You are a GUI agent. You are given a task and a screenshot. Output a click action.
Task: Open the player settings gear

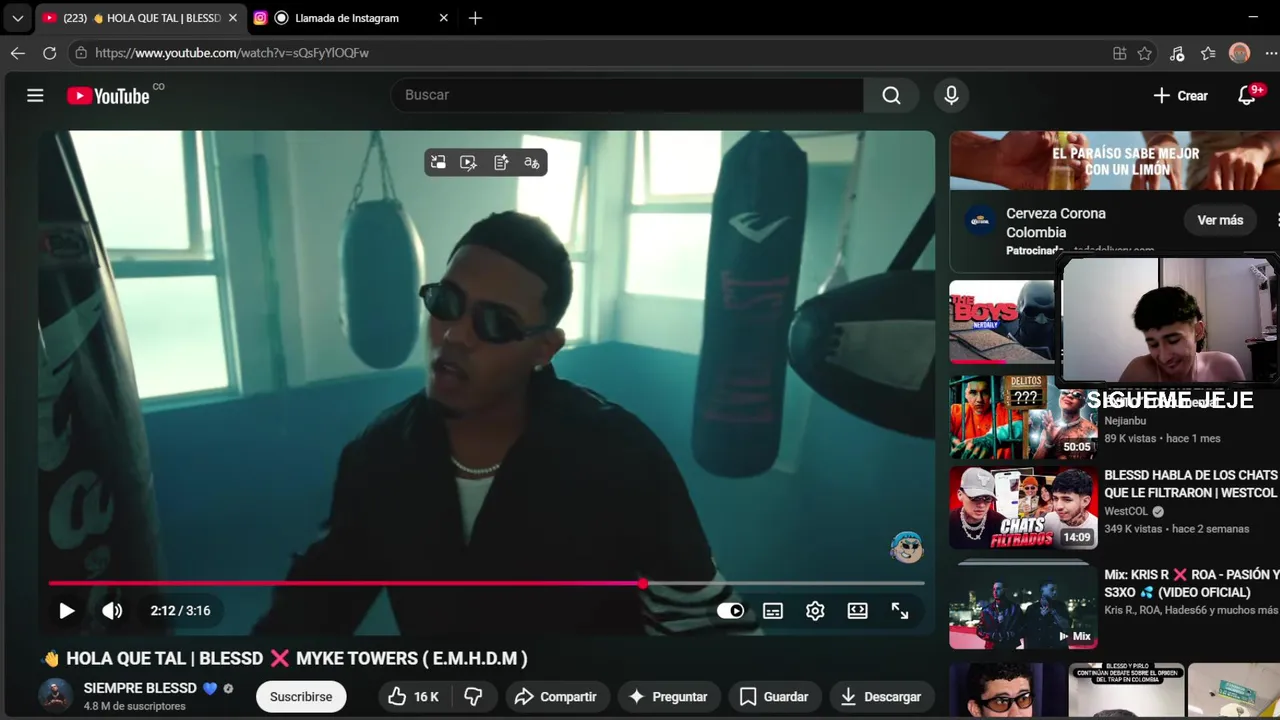click(x=815, y=611)
